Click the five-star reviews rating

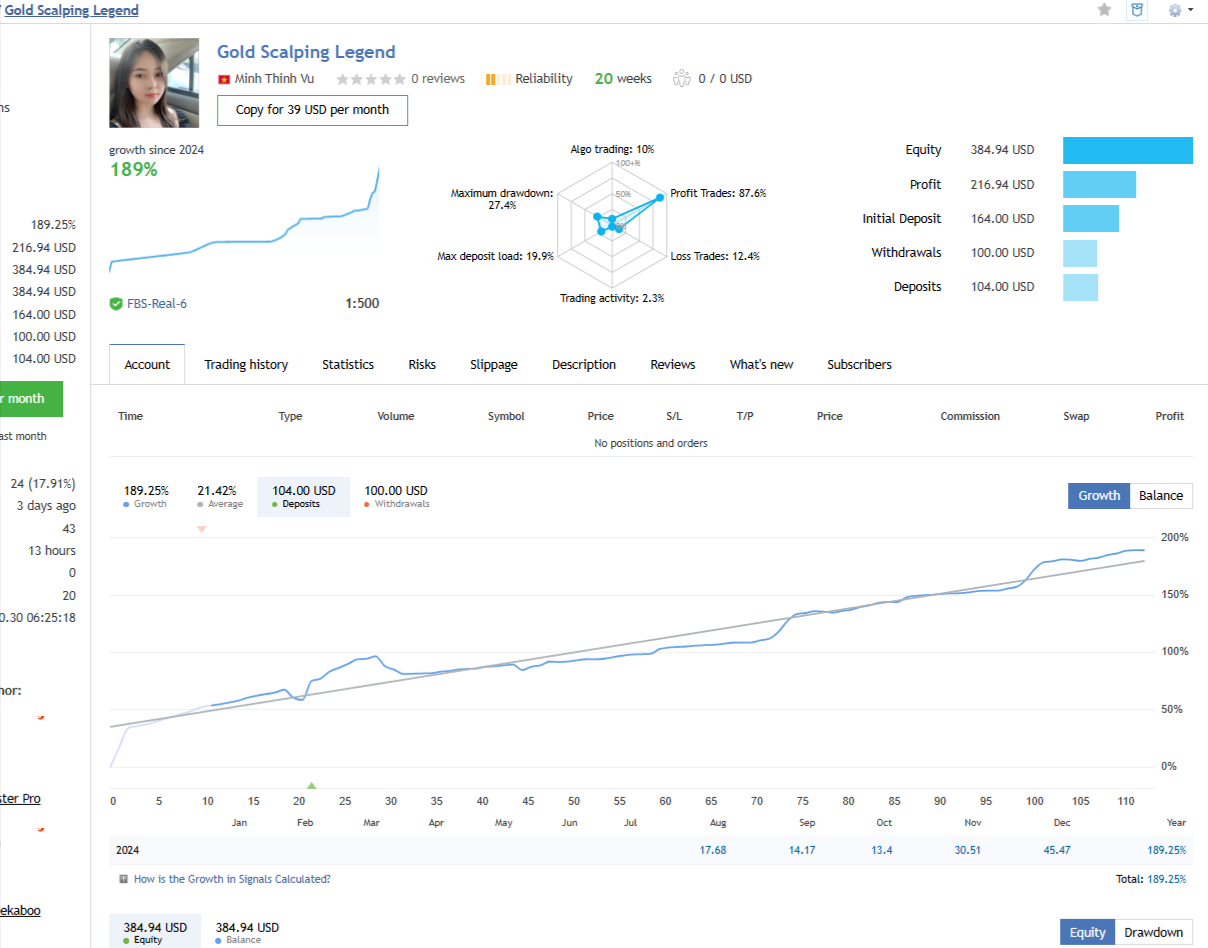tap(371, 79)
